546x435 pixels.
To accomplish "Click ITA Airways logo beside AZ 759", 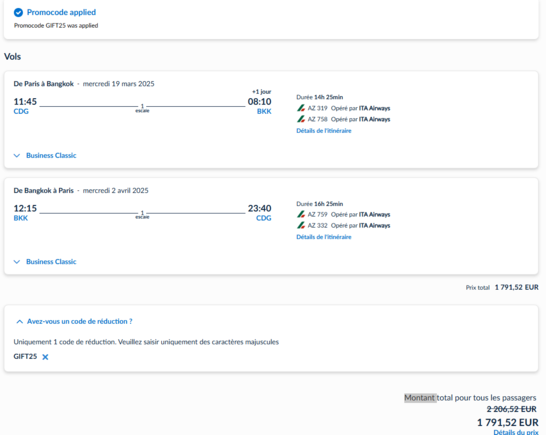I will click(301, 214).
